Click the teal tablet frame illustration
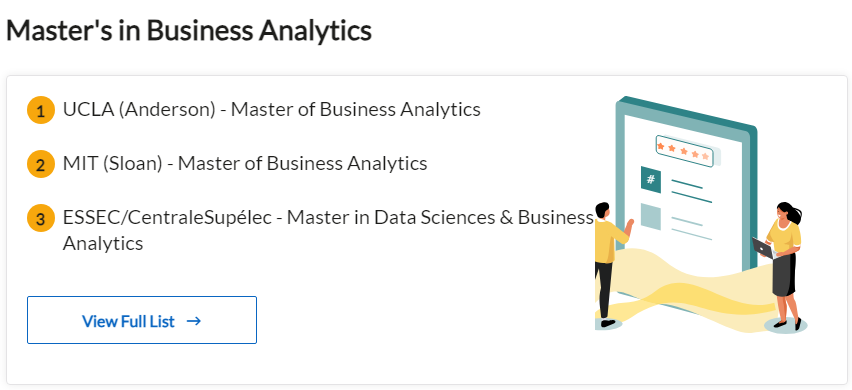 pos(686,204)
